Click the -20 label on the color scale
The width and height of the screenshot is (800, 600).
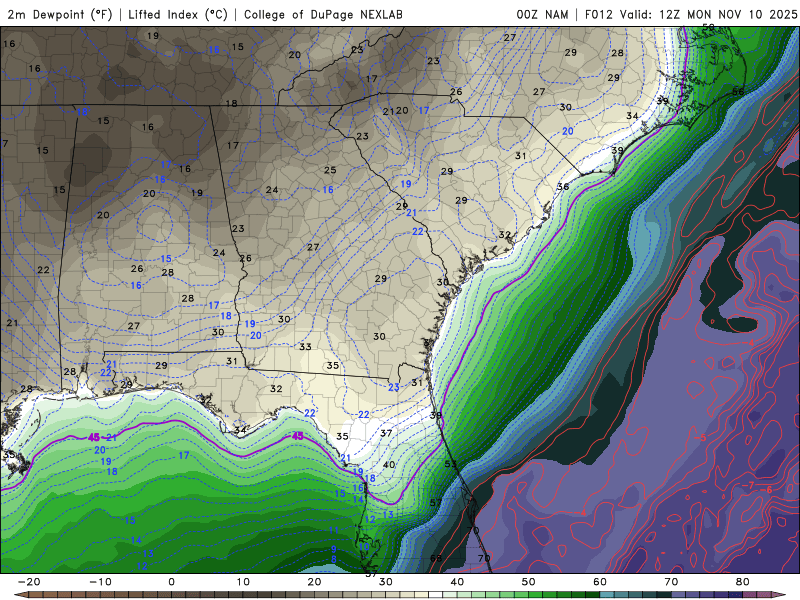click(x=29, y=582)
